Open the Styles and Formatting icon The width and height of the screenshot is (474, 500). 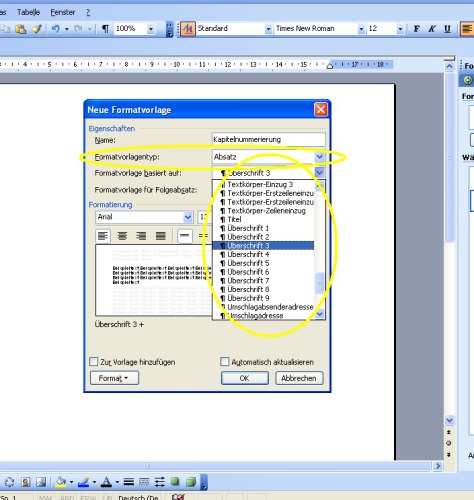coord(188,29)
